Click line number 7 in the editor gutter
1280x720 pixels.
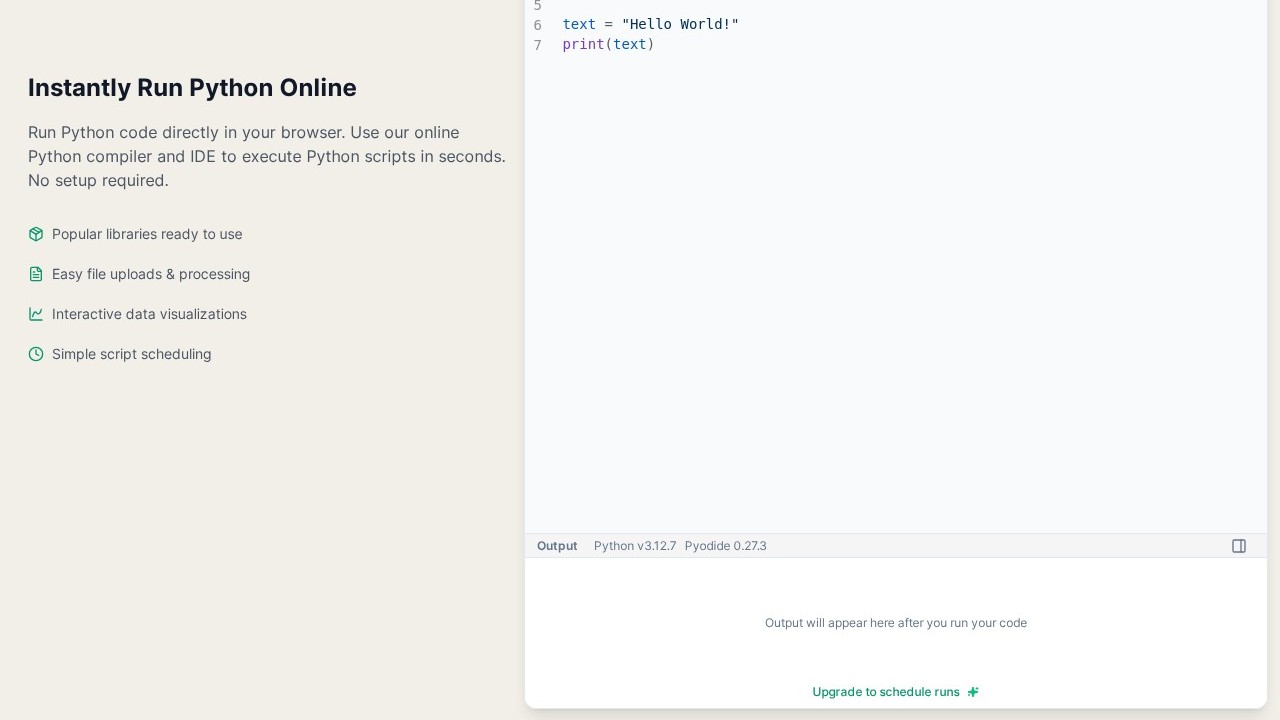[x=537, y=45]
